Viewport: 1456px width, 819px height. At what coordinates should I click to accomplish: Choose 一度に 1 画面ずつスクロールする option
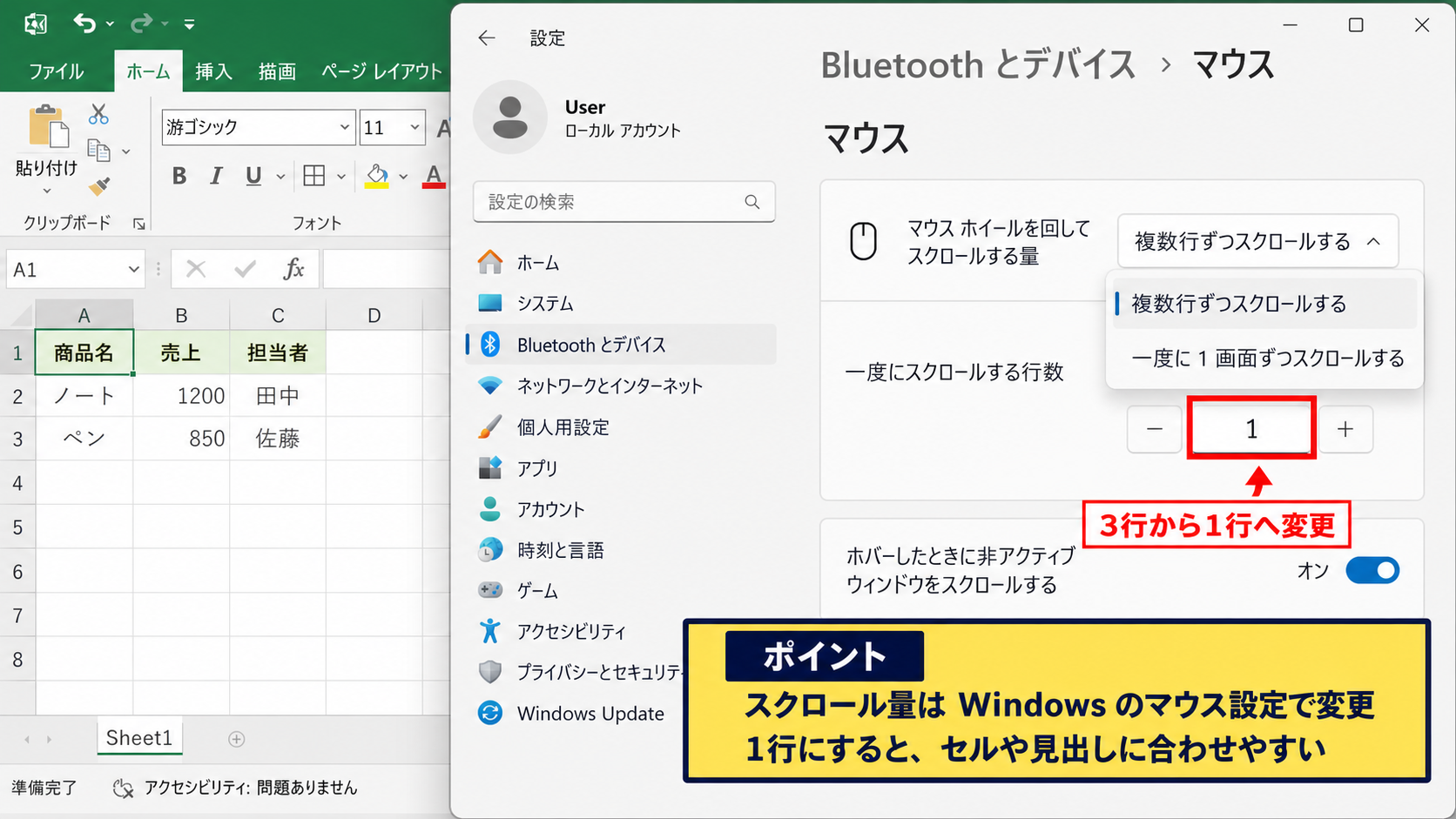pyautogui.click(x=1264, y=359)
